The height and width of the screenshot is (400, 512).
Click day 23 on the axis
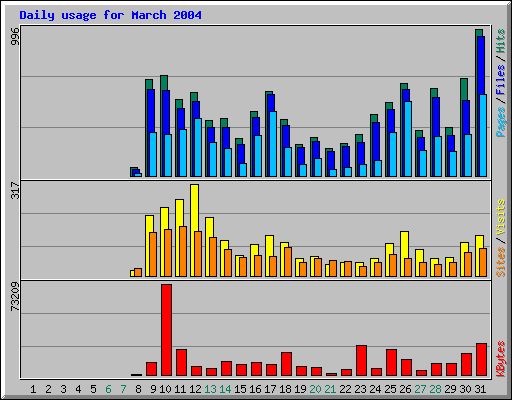click(360, 389)
